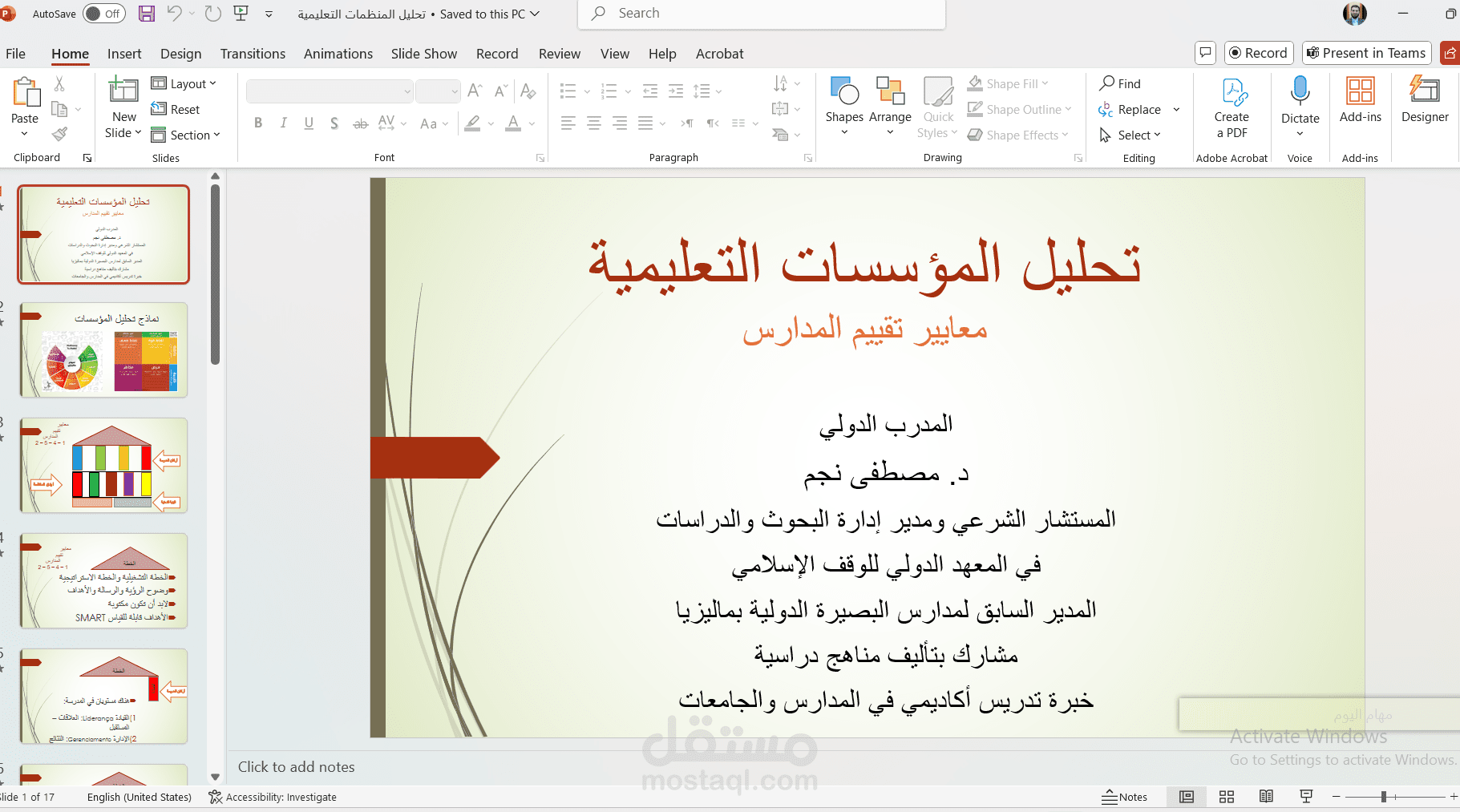Click Present in Teams button
This screenshot has width=1460, height=812.
point(1367,53)
